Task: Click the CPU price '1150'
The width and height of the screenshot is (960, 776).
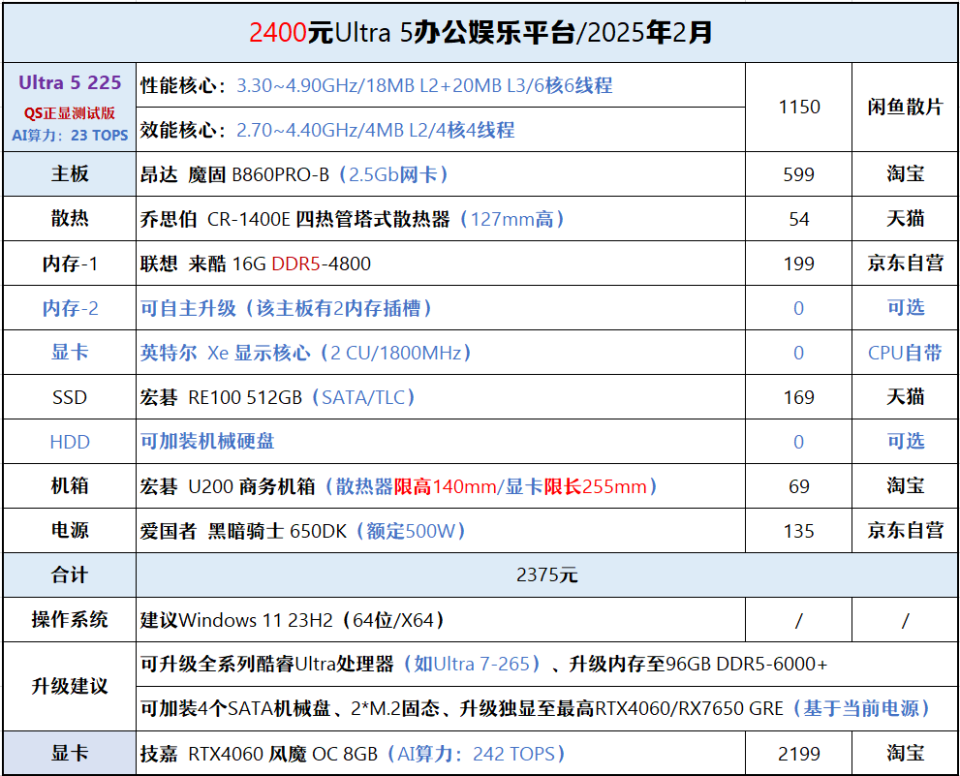Action: [799, 107]
